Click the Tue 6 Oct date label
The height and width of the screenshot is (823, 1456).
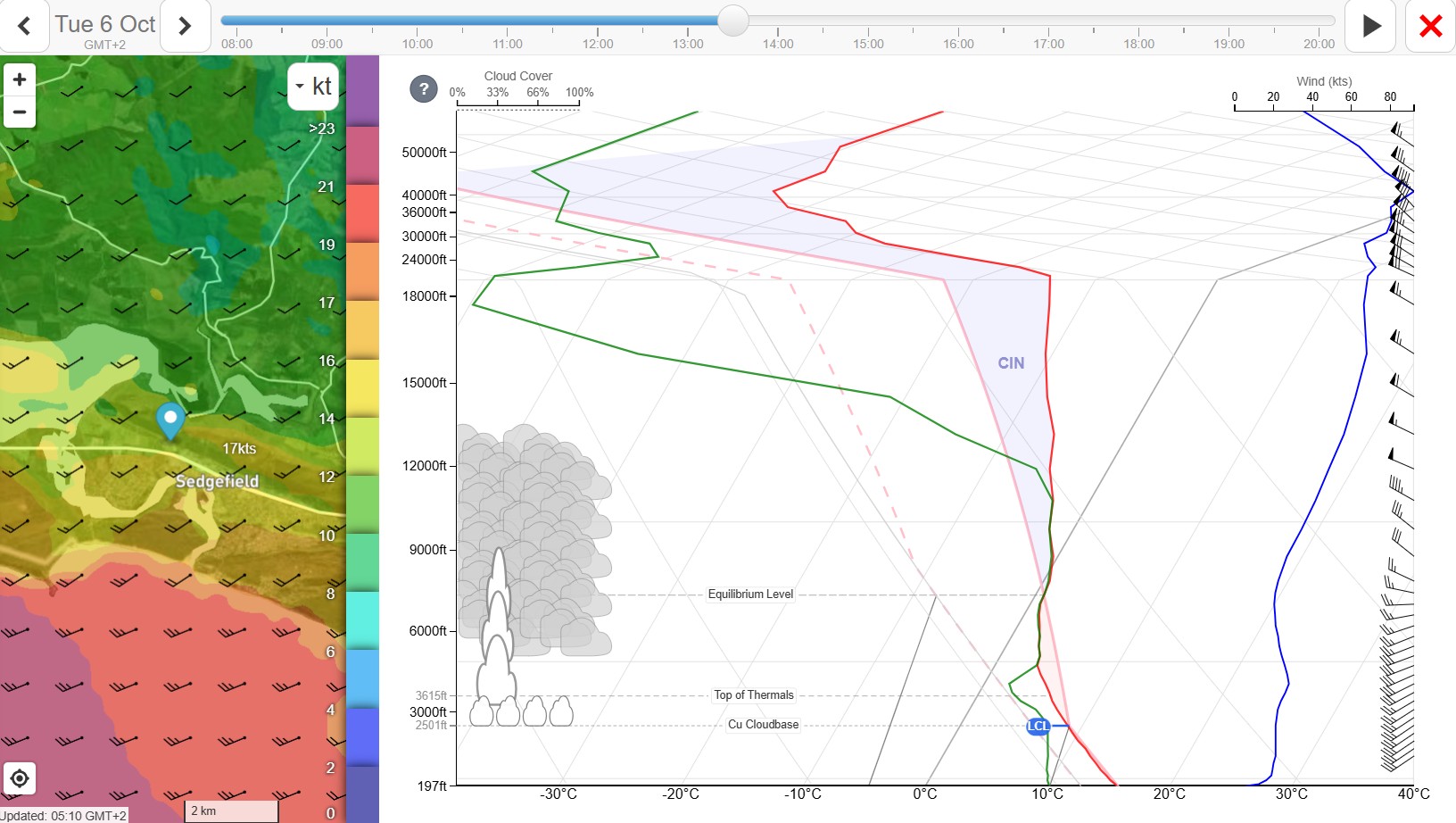105,24
